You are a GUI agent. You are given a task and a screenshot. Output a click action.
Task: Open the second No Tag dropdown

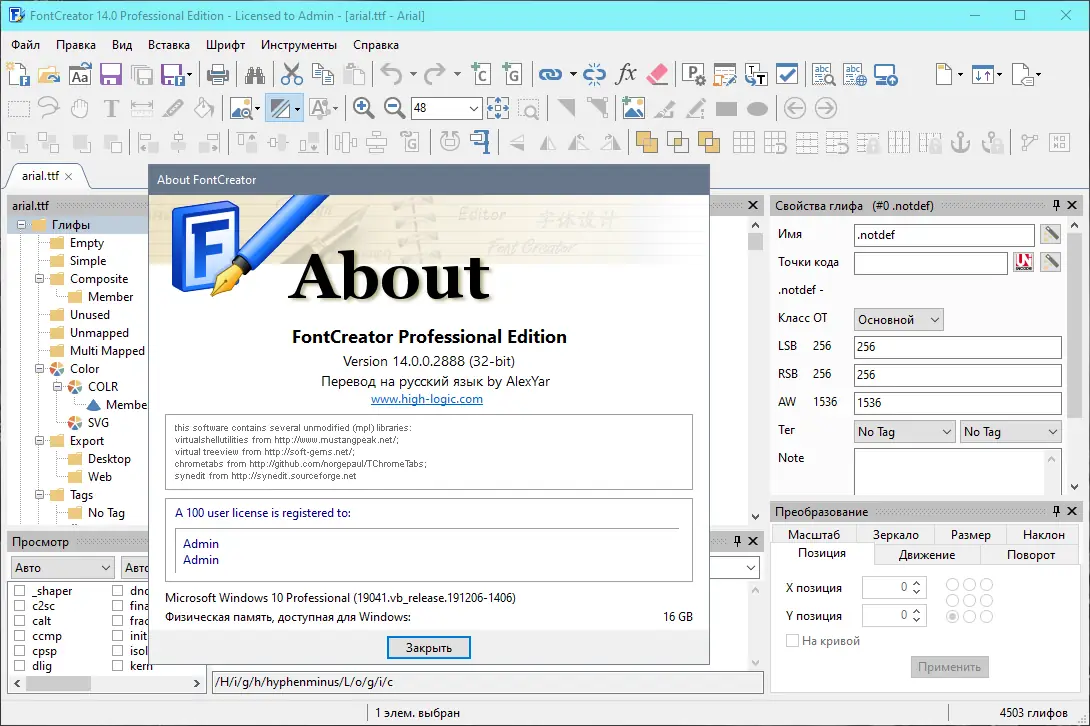(x=1011, y=432)
